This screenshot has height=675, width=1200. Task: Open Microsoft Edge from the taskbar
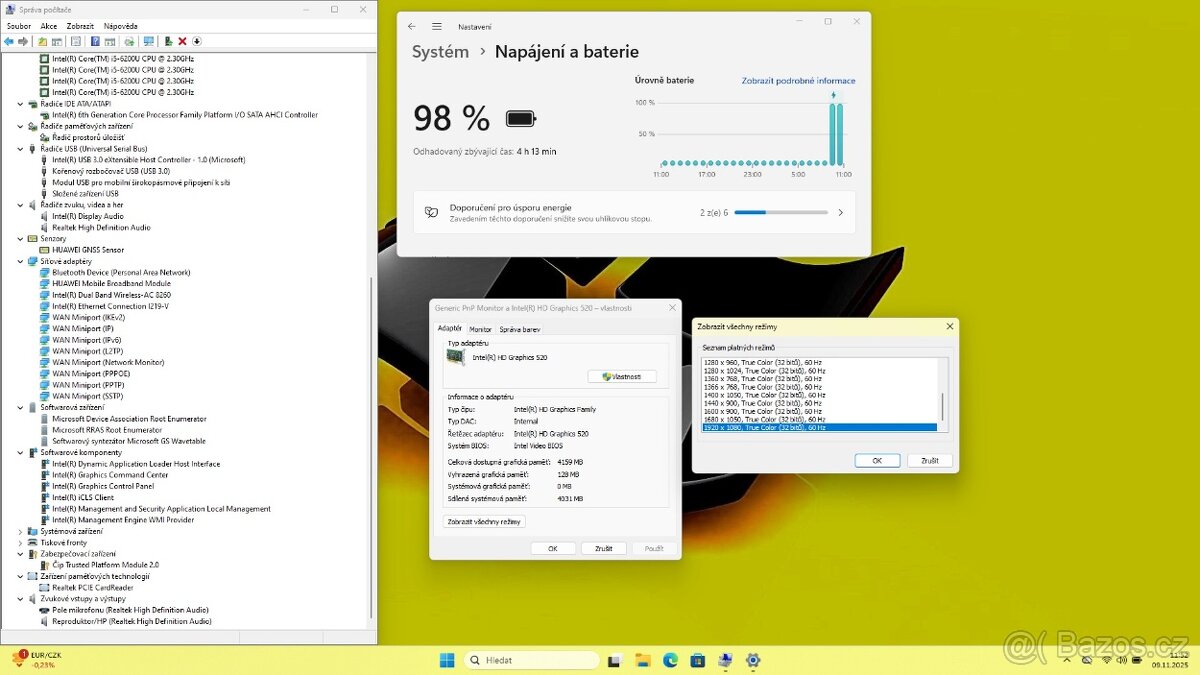[669, 660]
